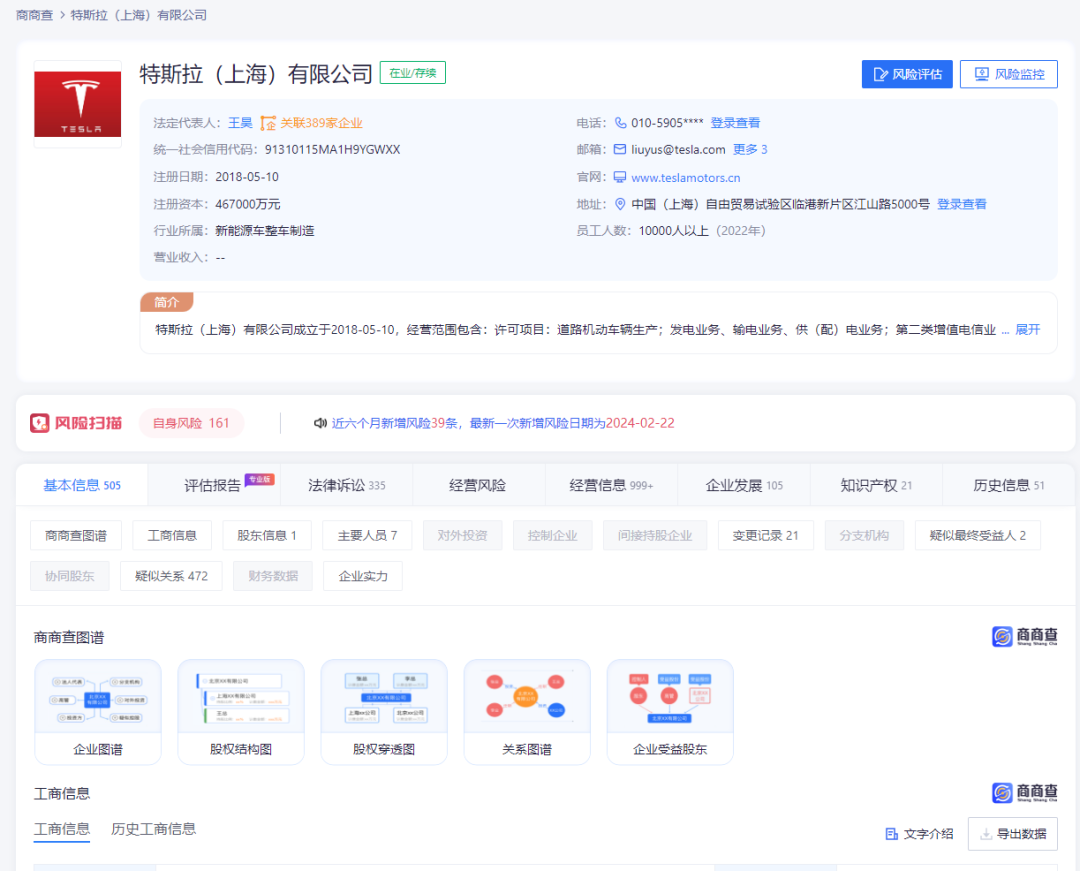This screenshot has height=871, width=1080.
Task: Select the 变更记录 21 filter tag
Action: pos(765,535)
